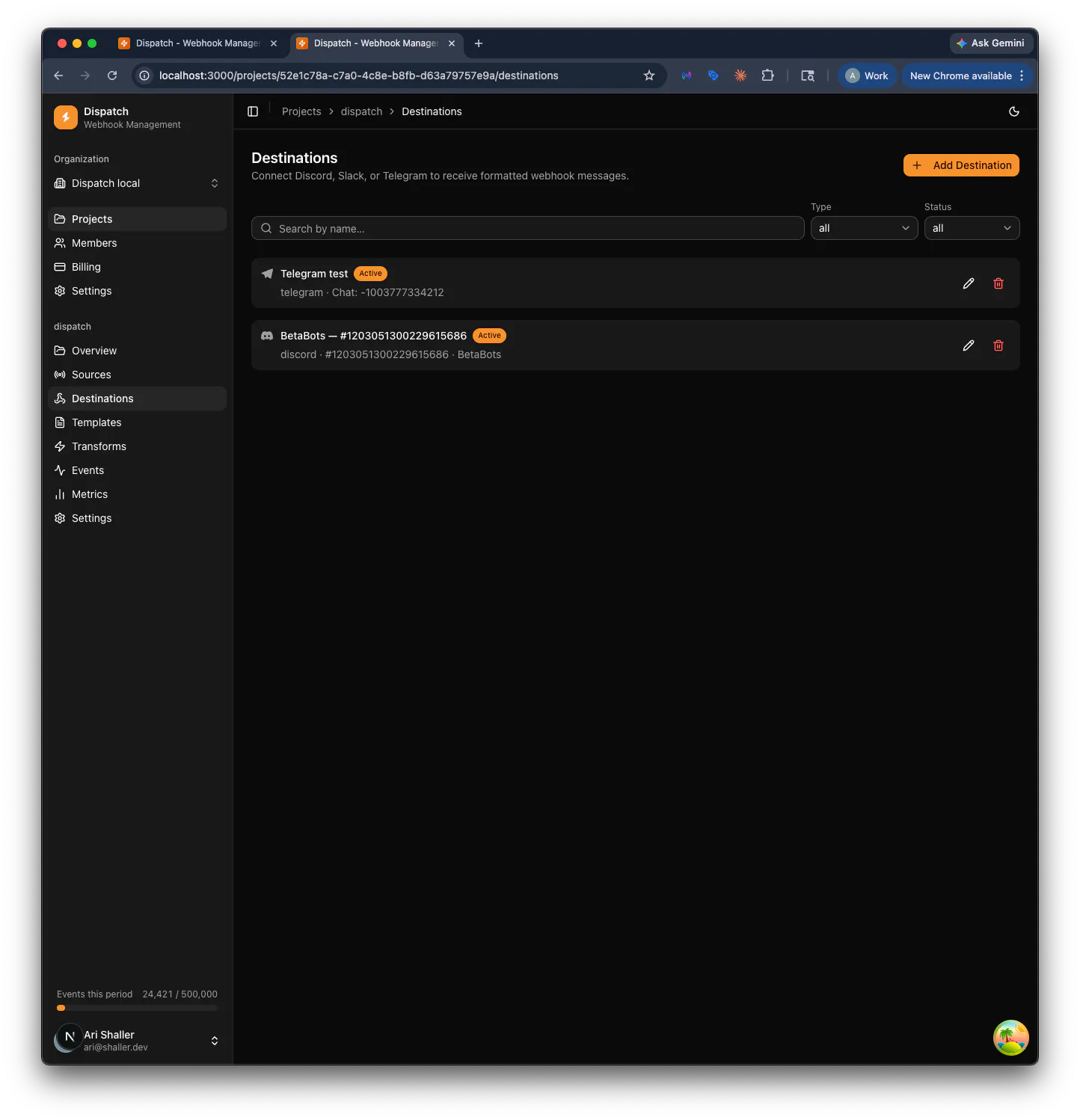Viewport: 1080px width, 1120px height.
Task: Toggle dark mode moon icon
Action: pyautogui.click(x=1014, y=111)
